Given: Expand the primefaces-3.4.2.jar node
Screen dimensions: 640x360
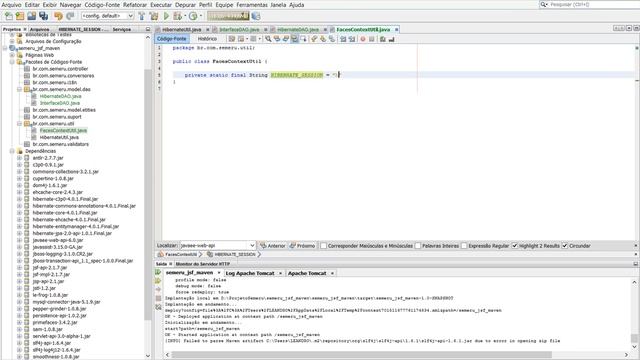Looking at the screenshot, I should click(x=19, y=322).
